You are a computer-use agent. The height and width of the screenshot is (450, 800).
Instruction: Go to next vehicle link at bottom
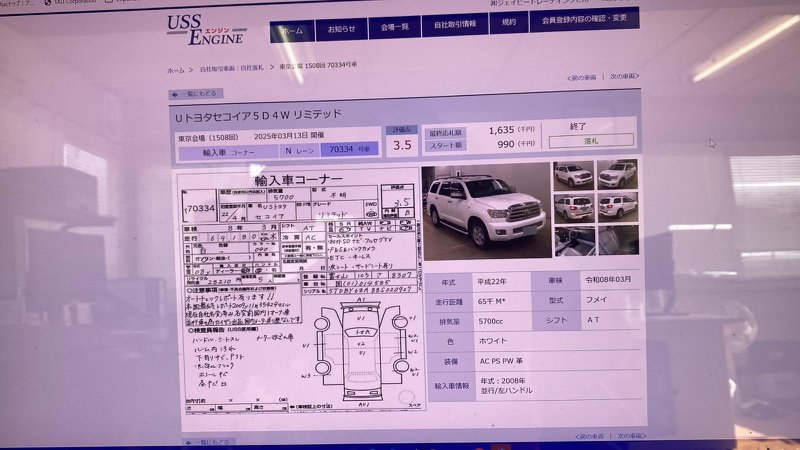tap(632, 436)
